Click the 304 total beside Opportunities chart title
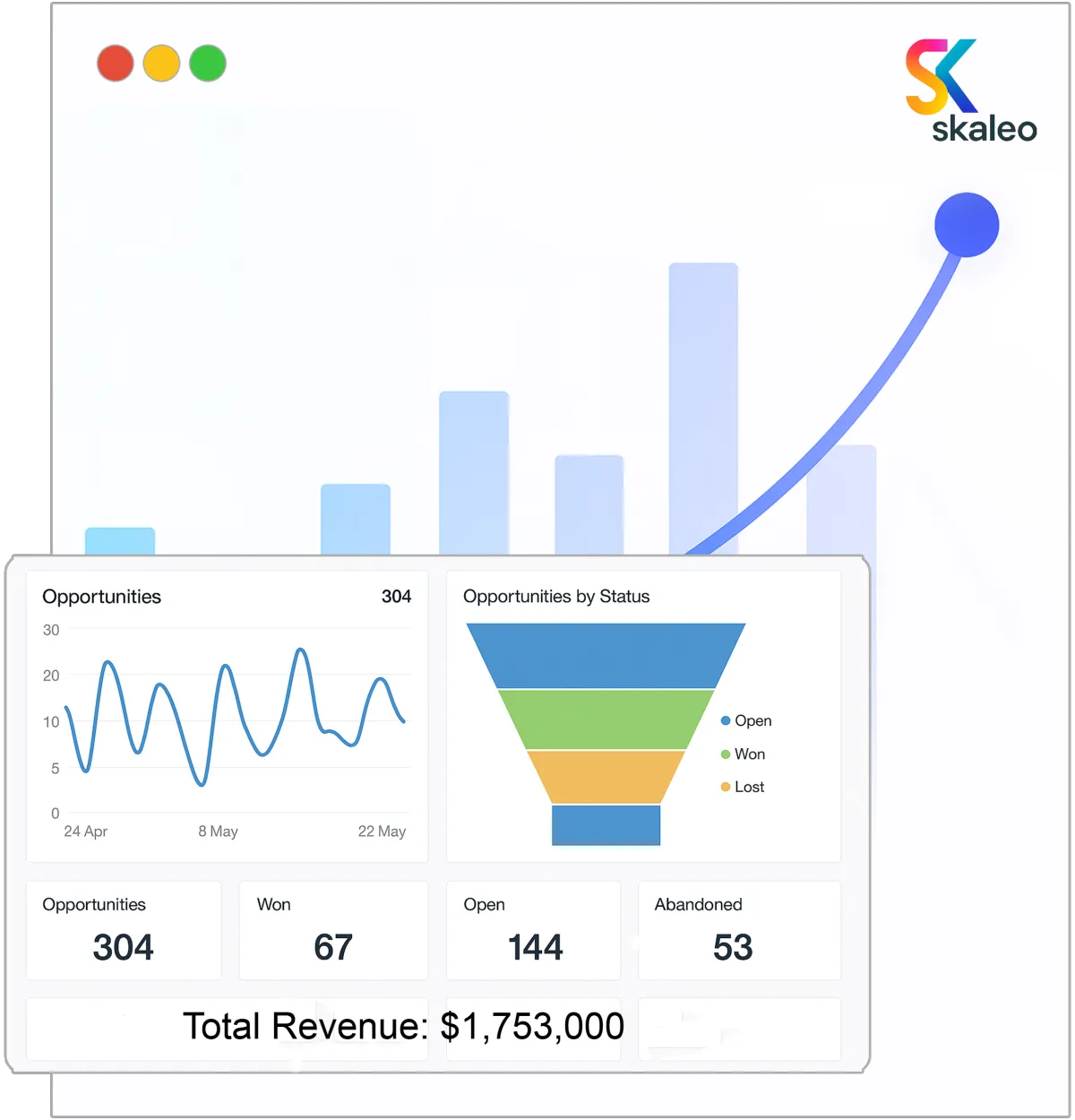The width and height of the screenshot is (1075, 1120). coord(396,597)
